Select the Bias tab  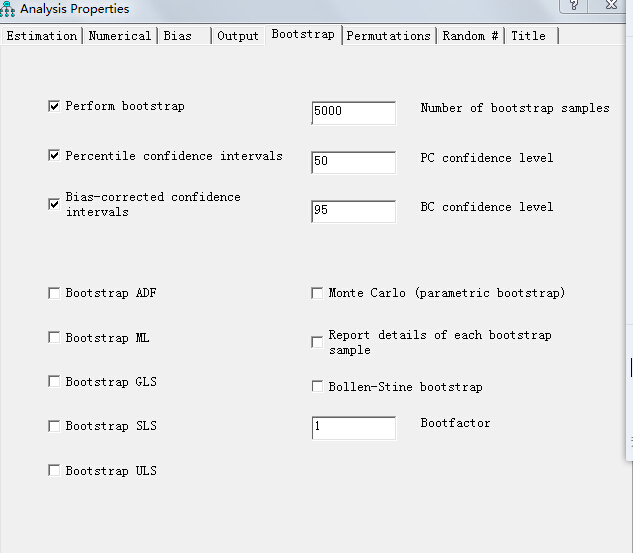click(178, 36)
